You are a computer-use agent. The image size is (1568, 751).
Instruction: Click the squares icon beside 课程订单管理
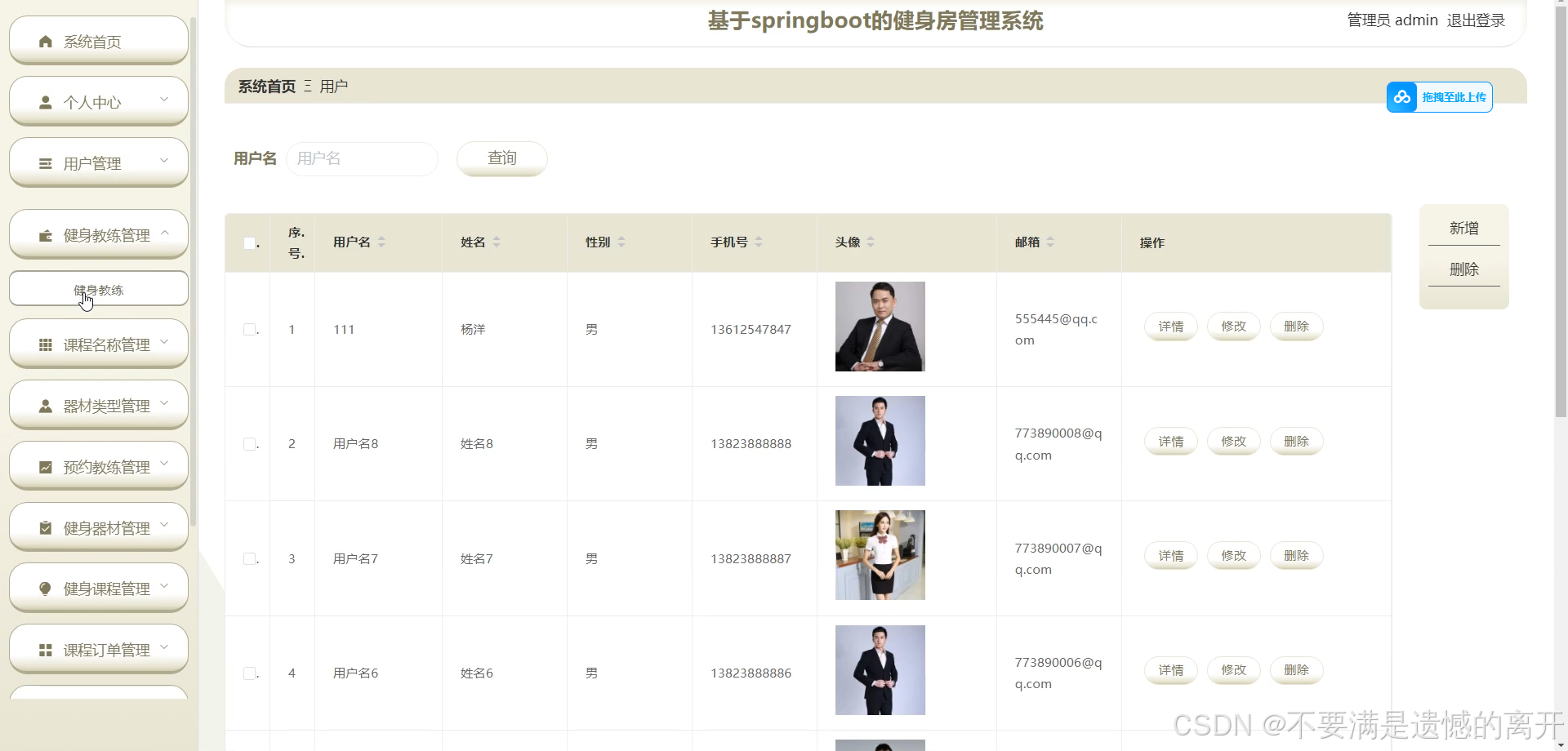46,651
